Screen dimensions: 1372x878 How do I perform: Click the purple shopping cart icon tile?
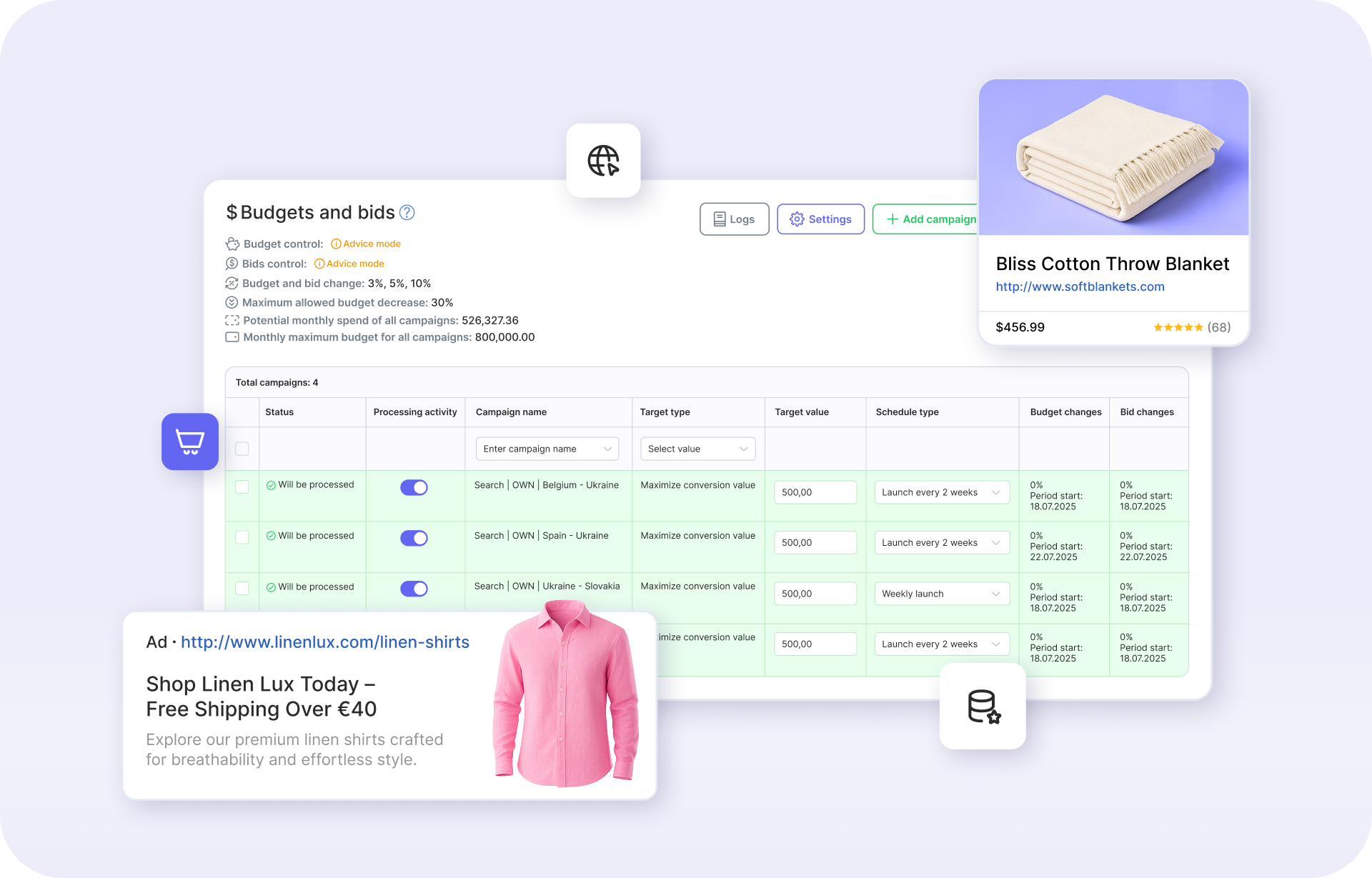pyautogui.click(x=190, y=442)
